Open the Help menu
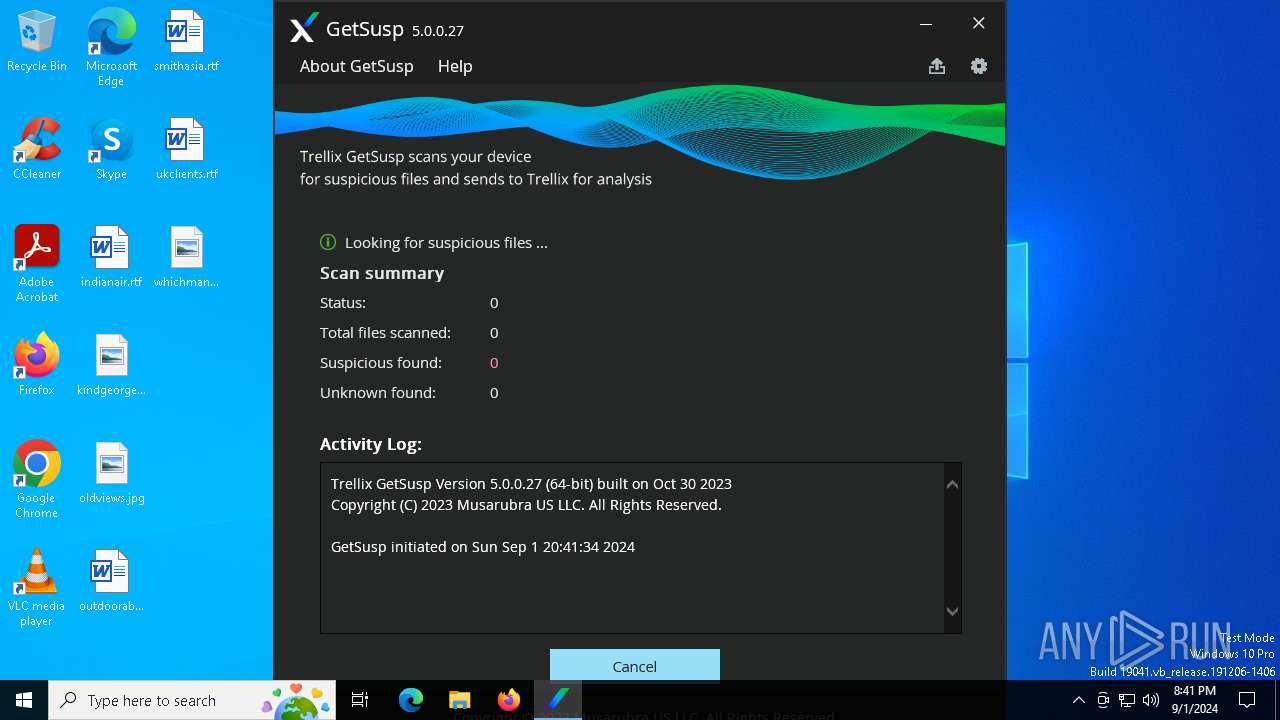The height and width of the screenshot is (720, 1280). (x=455, y=66)
